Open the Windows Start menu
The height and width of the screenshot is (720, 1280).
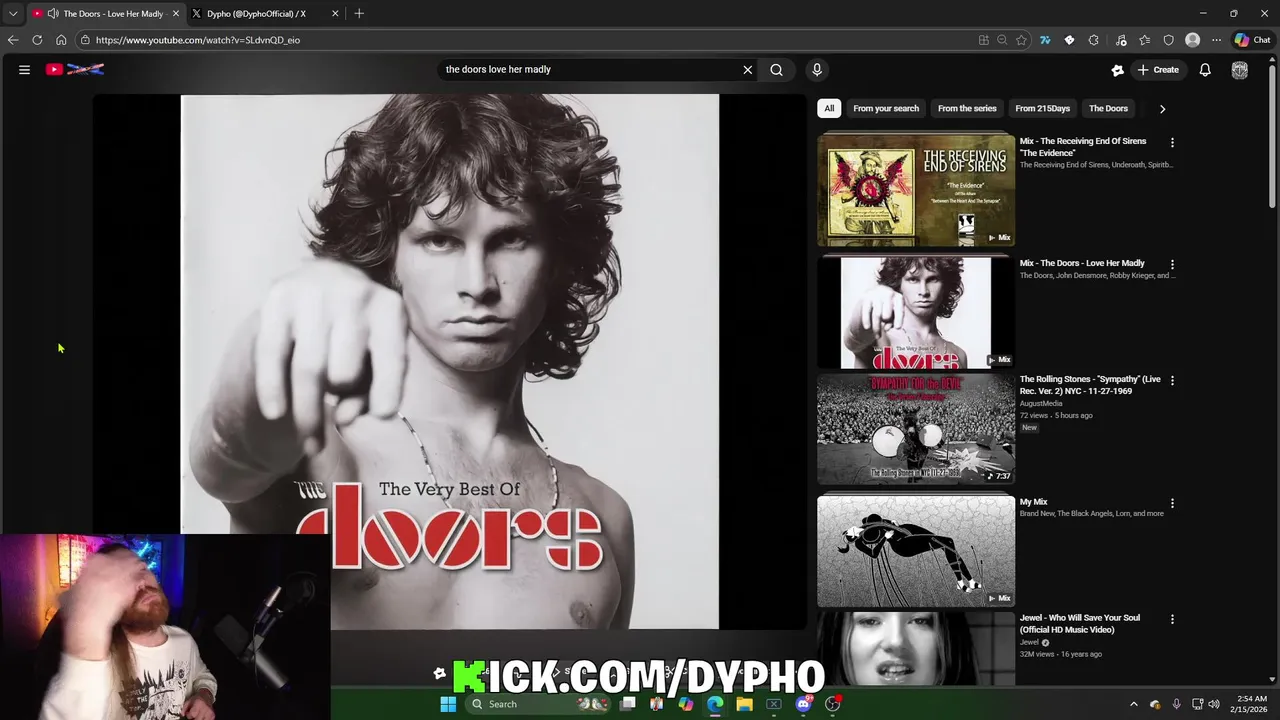point(448,704)
